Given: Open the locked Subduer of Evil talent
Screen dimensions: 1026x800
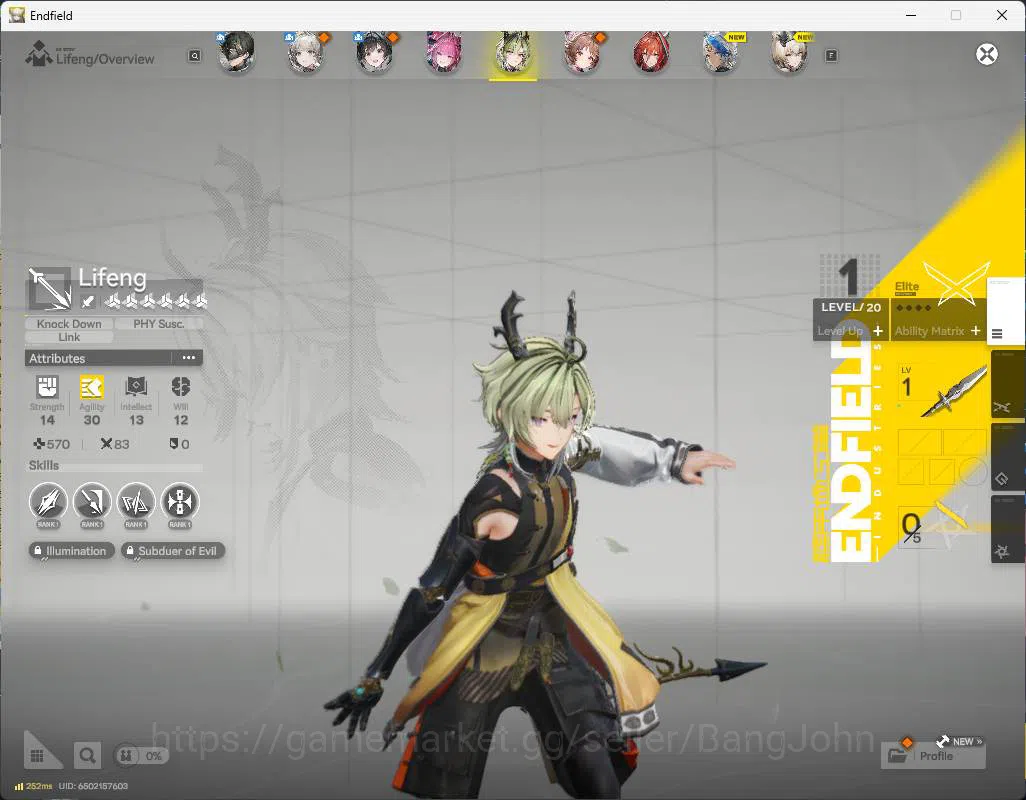Looking at the screenshot, I should (x=173, y=551).
